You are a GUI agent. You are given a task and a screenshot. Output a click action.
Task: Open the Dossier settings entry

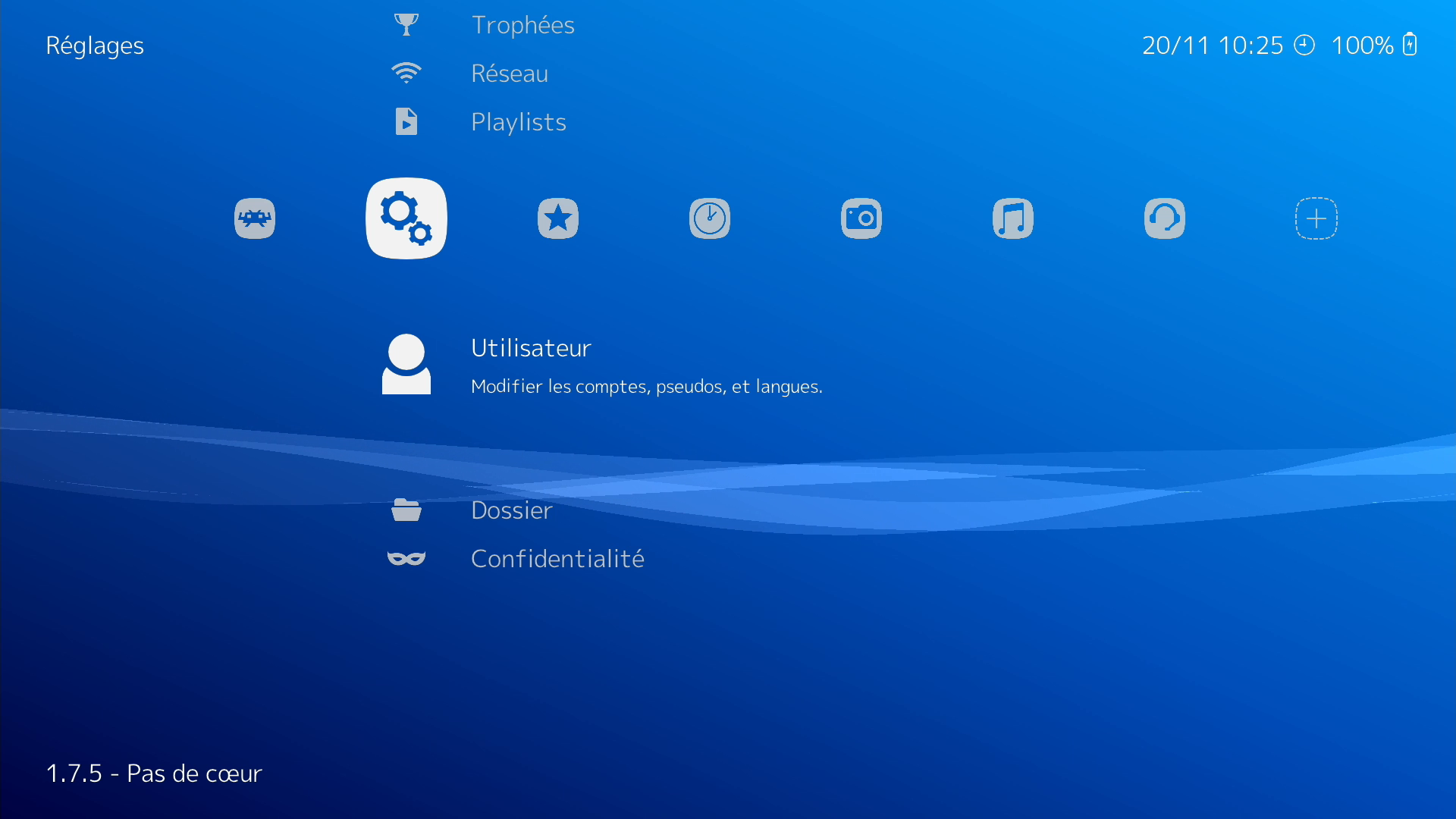[x=511, y=510]
